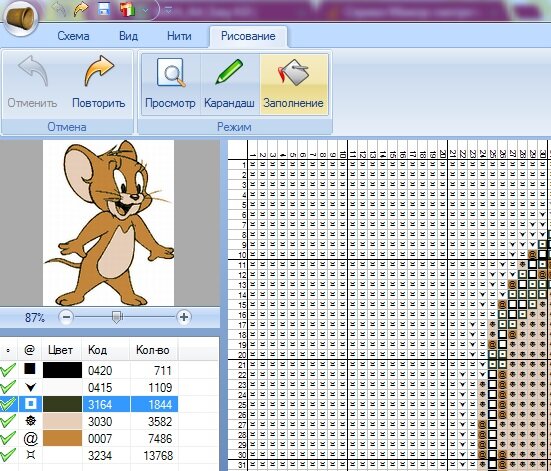Select thread code 0415

tap(100, 387)
